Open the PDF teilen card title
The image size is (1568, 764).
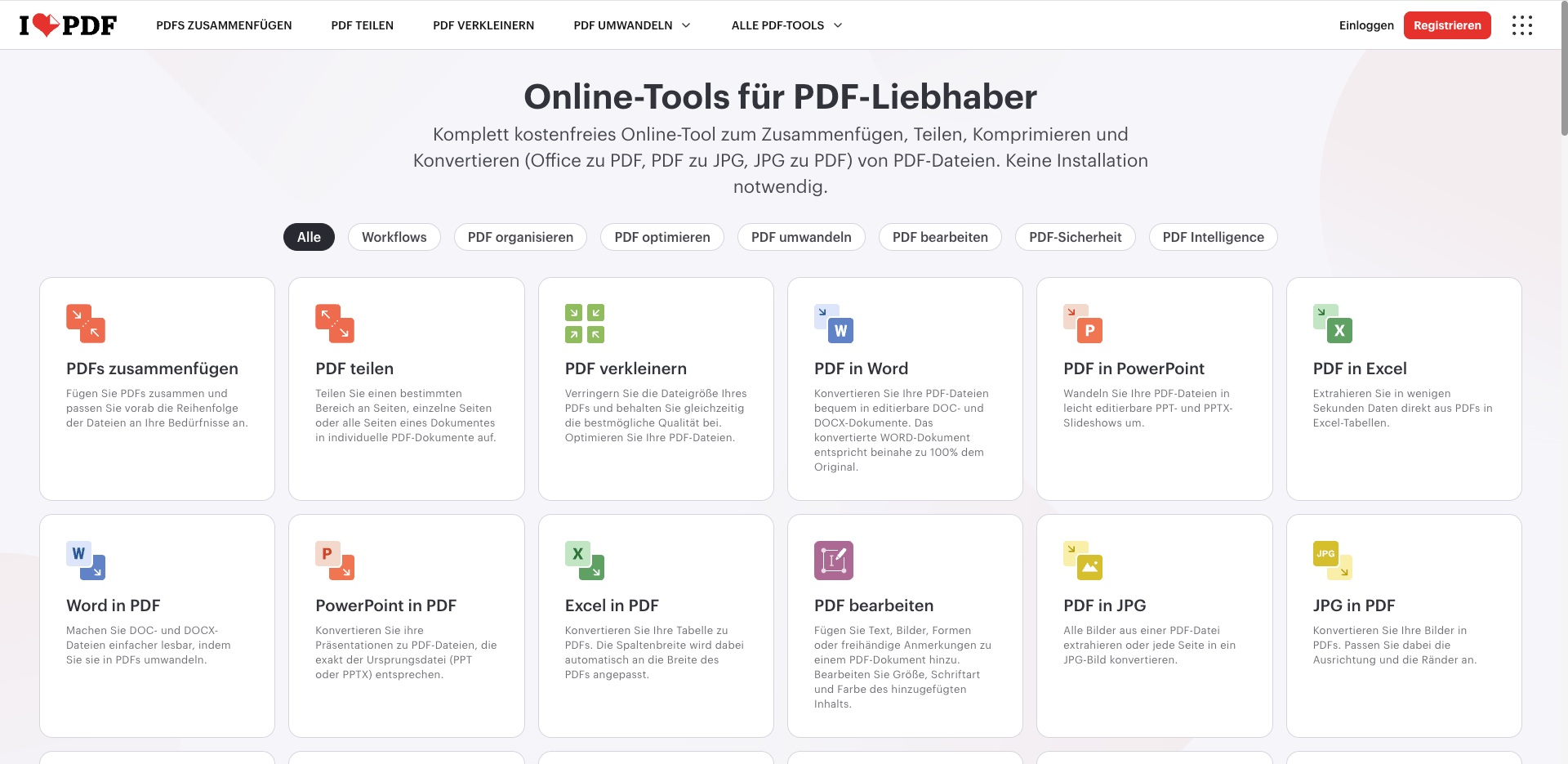tap(354, 369)
